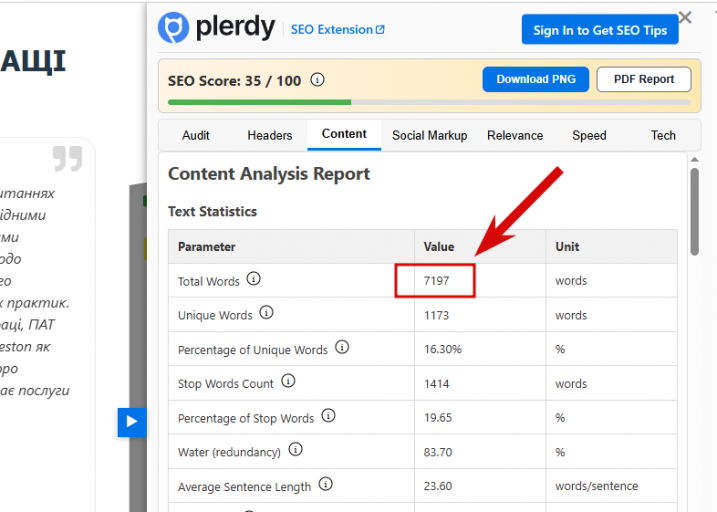The width and height of the screenshot is (717, 512).
Task: Click info icon beside Total Words
Action: point(253,278)
